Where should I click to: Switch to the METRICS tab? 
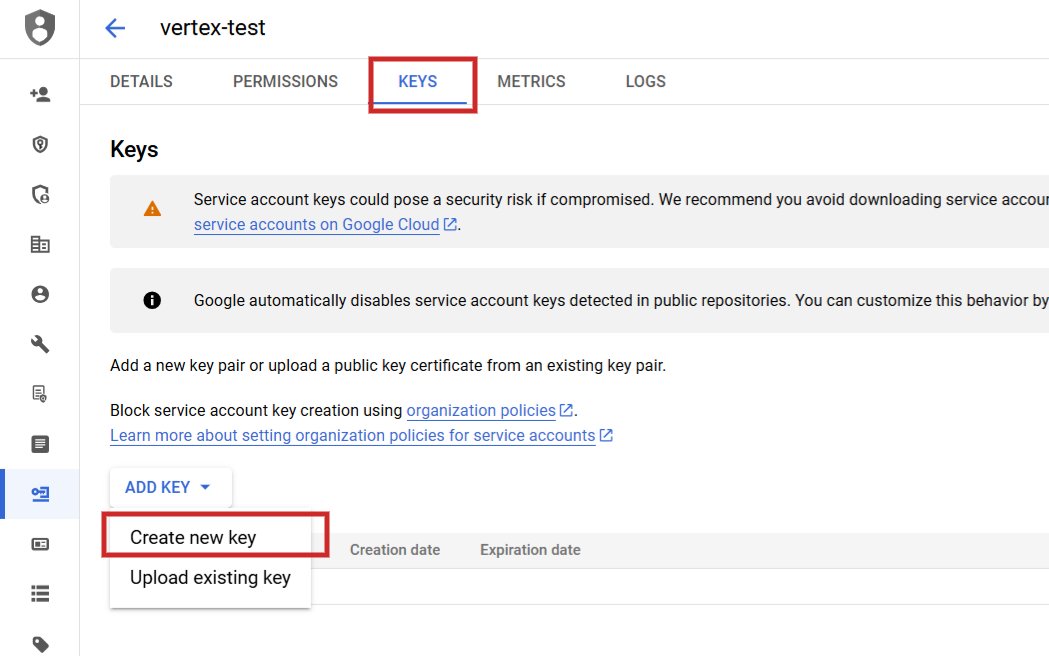(531, 82)
